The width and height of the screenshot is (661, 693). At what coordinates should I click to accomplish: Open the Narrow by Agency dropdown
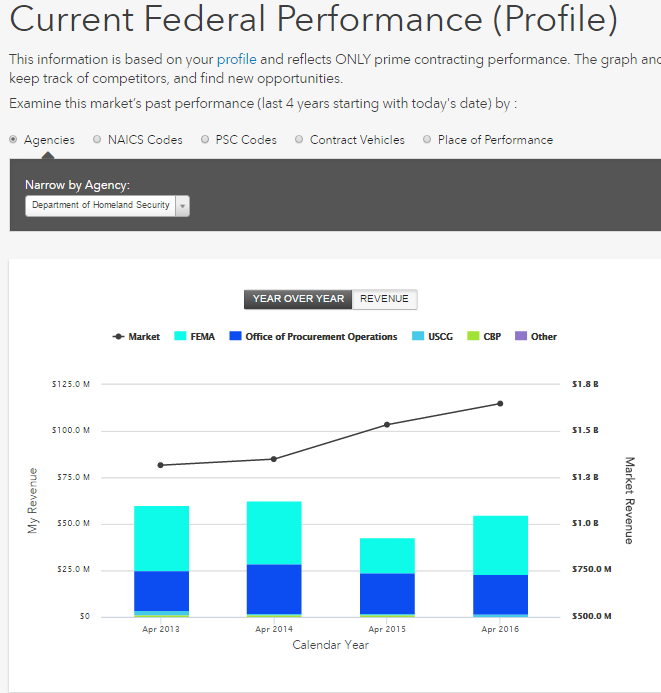click(x=107, y=206)
